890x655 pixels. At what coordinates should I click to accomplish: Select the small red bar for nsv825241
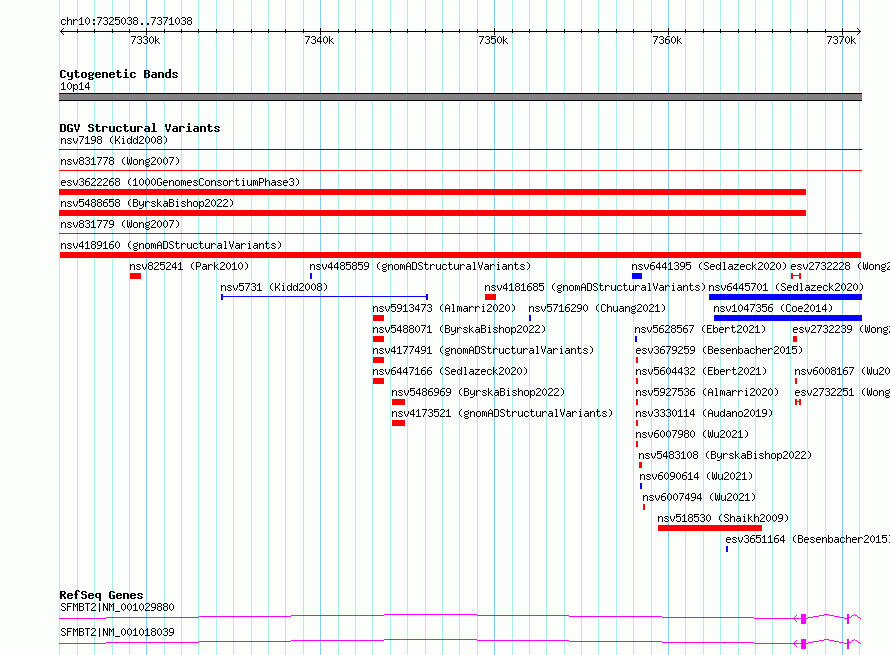tap(135, 276)
